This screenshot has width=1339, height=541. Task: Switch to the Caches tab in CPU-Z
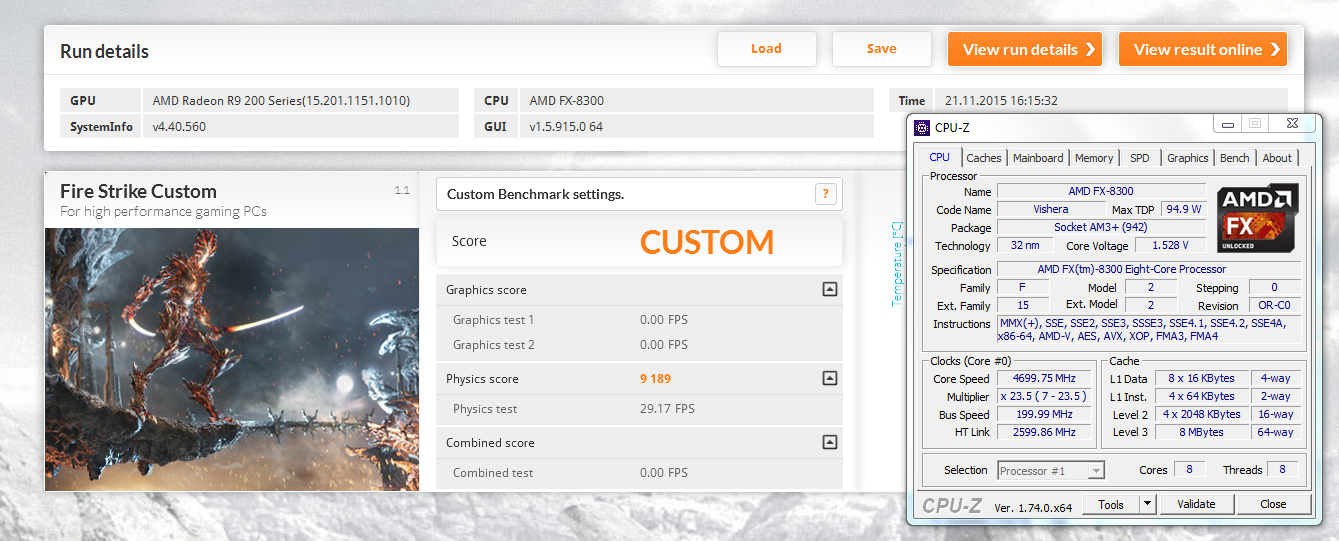click(x=984, y=158)
